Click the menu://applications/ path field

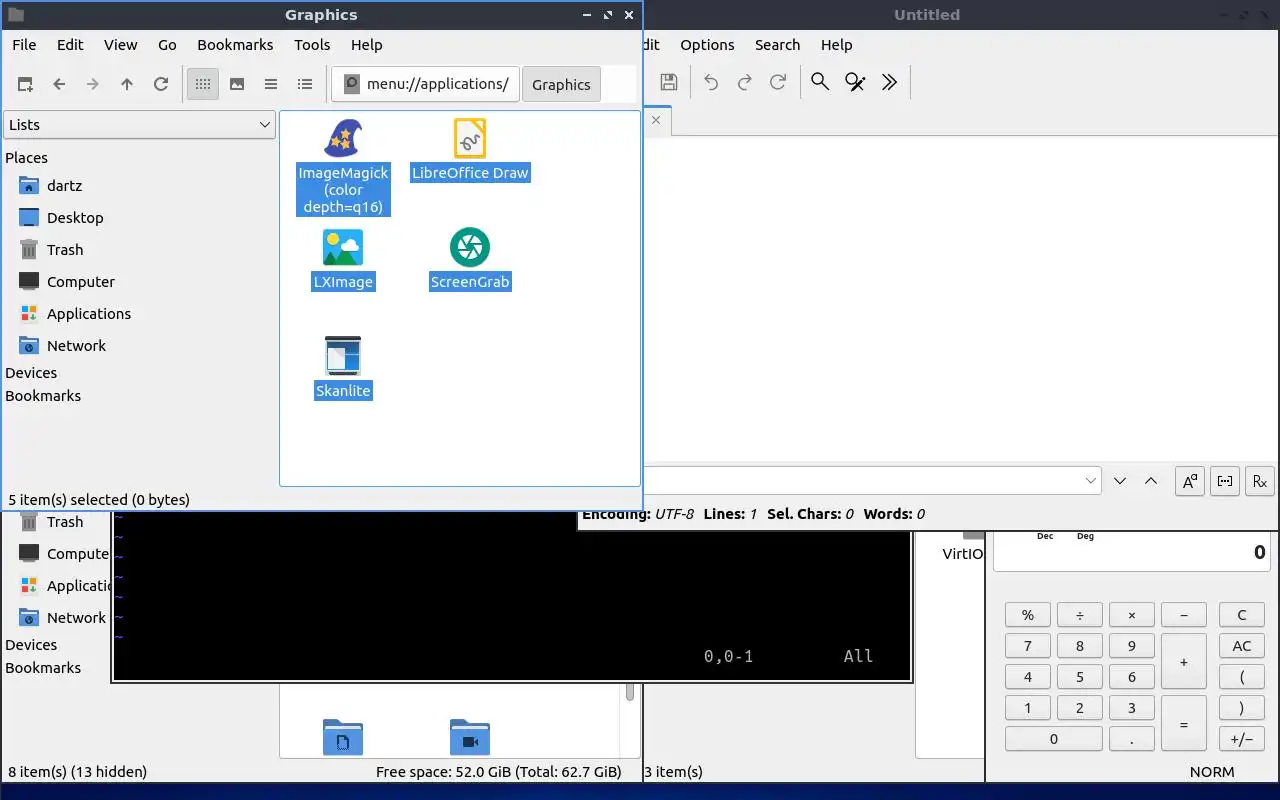(425, 84)
